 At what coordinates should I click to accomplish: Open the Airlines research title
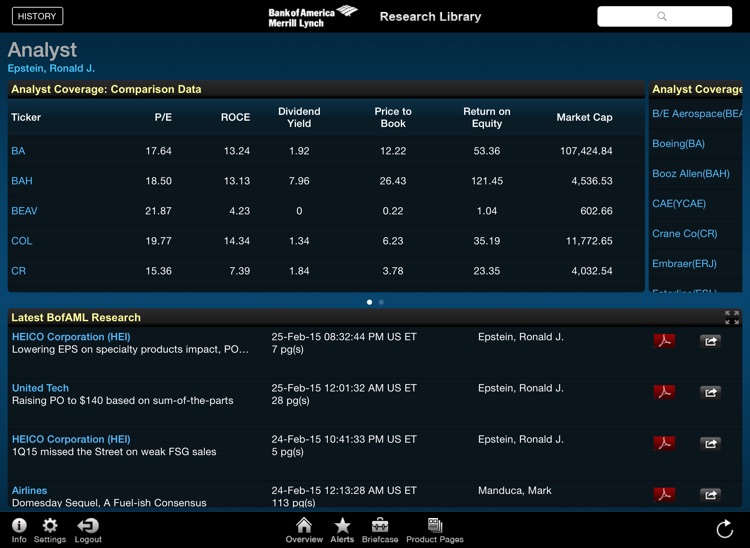pyautogui.click(x=30, y=490)
